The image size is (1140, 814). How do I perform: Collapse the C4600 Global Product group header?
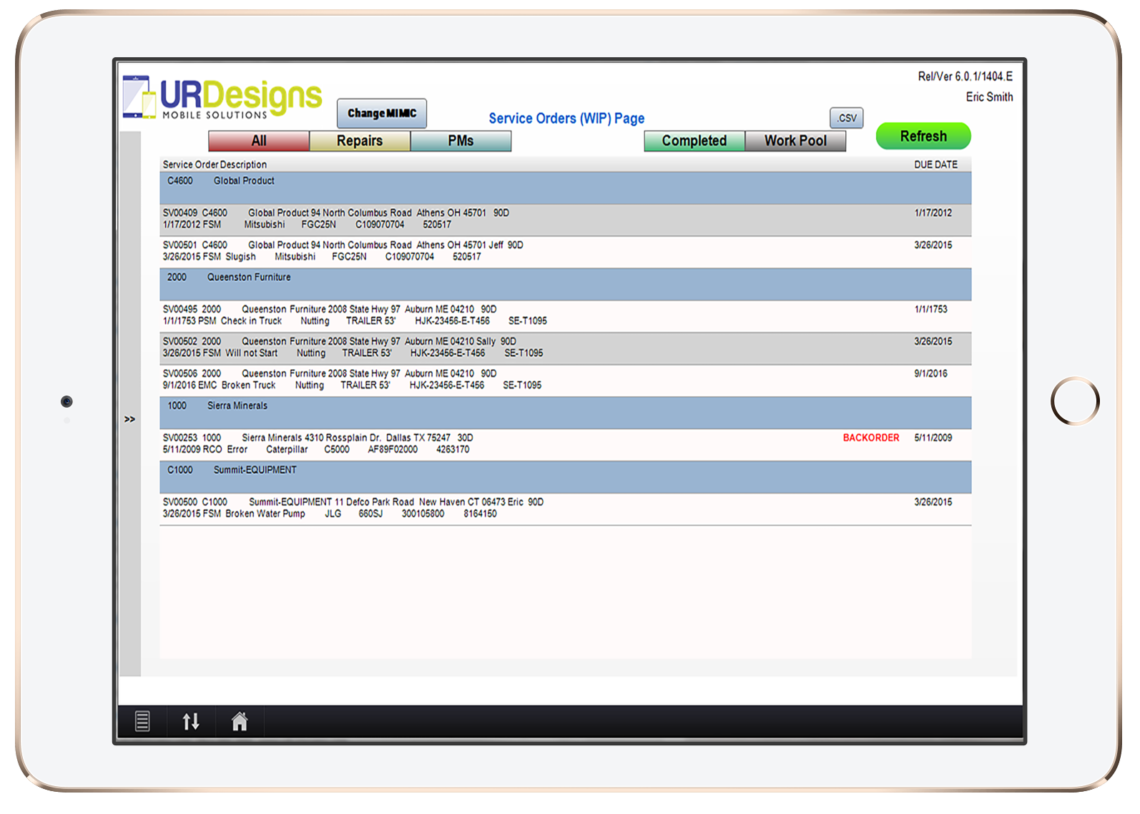point(565,188)
